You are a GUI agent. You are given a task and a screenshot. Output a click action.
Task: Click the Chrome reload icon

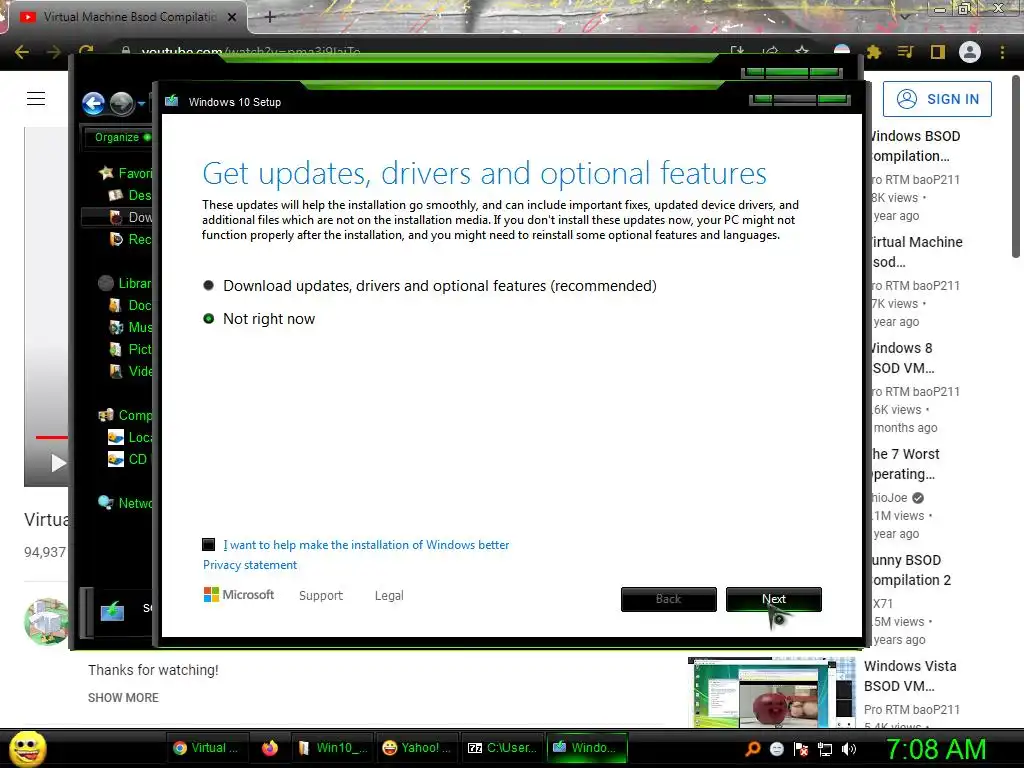[x=86, y=51]
